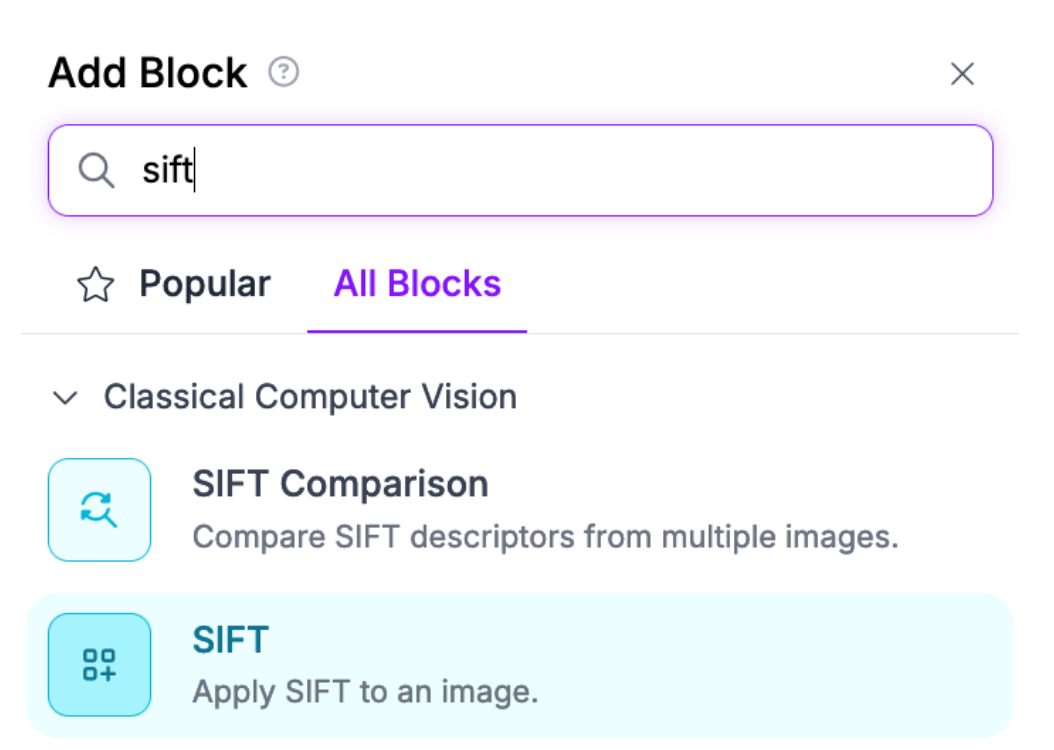The height and width of the screenshot is (750, 1054).
Task: Click blank space right of SIFT Comparison title
Action: (x=750, y=485)
